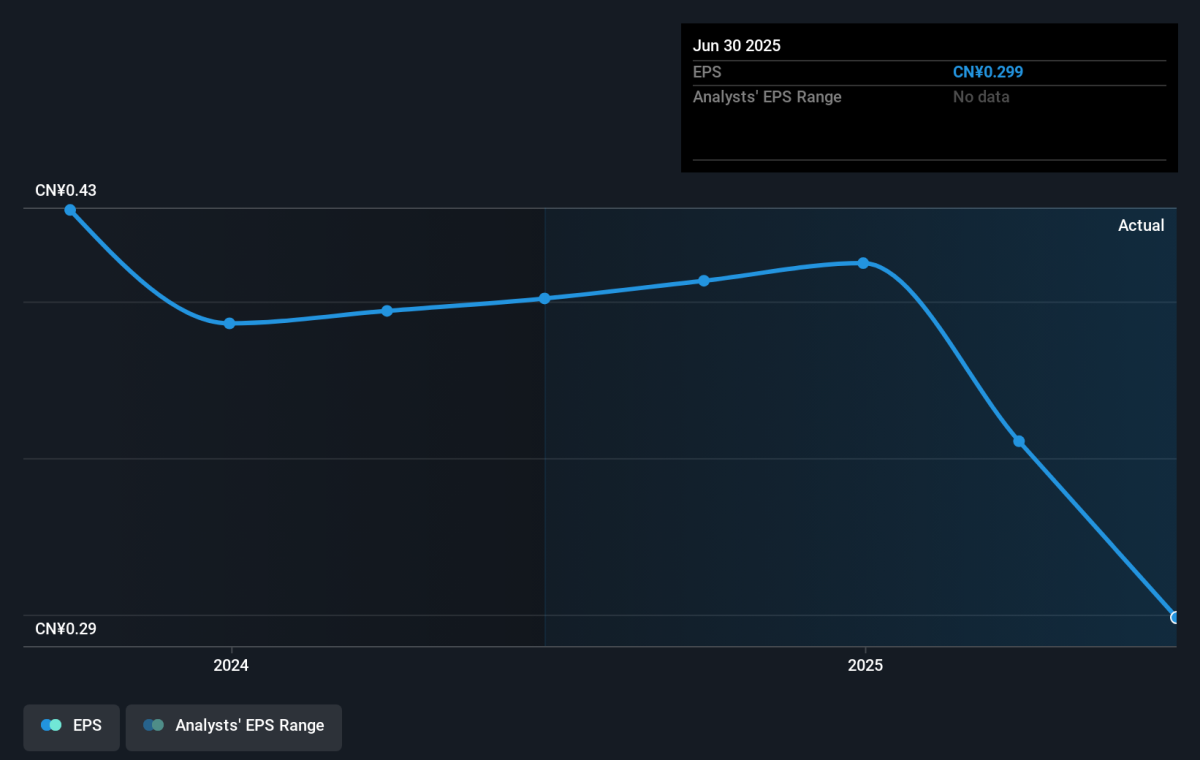This screenshot has width=1200, height=760.
Task: Toggle the Analysts' EPS Range legend
Action: [234, 726]
